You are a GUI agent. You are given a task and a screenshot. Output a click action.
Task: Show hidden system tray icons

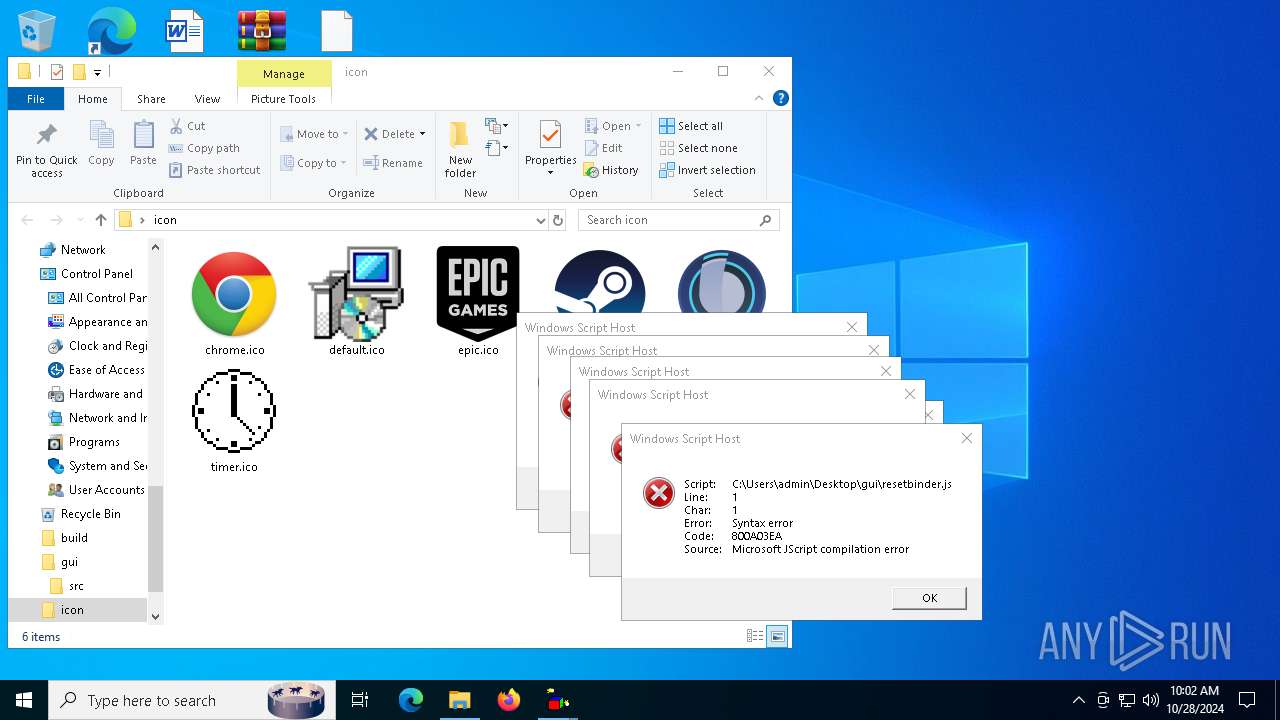(1078, 700)
